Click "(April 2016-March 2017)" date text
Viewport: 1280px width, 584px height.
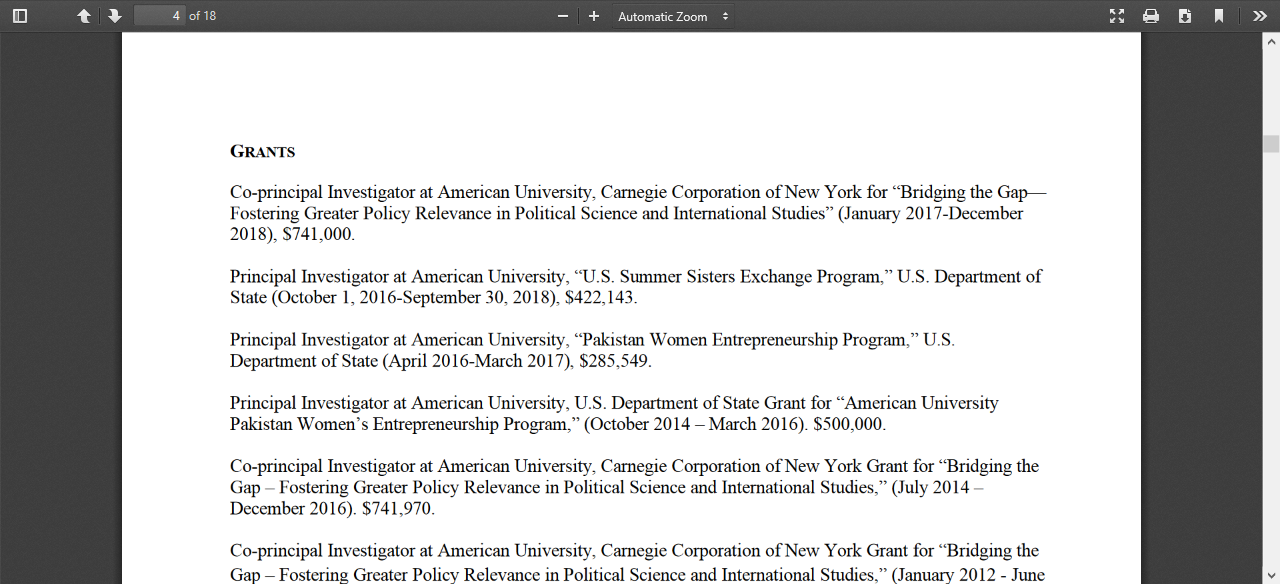pyautogui.click(x=479, y=361)
